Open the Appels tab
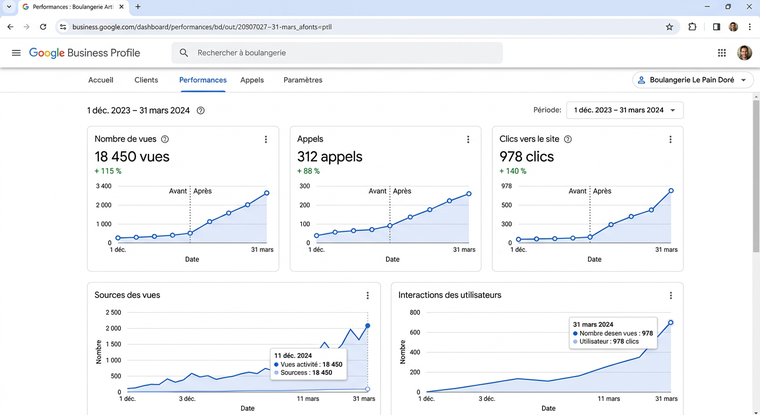 tap(252, 80)
